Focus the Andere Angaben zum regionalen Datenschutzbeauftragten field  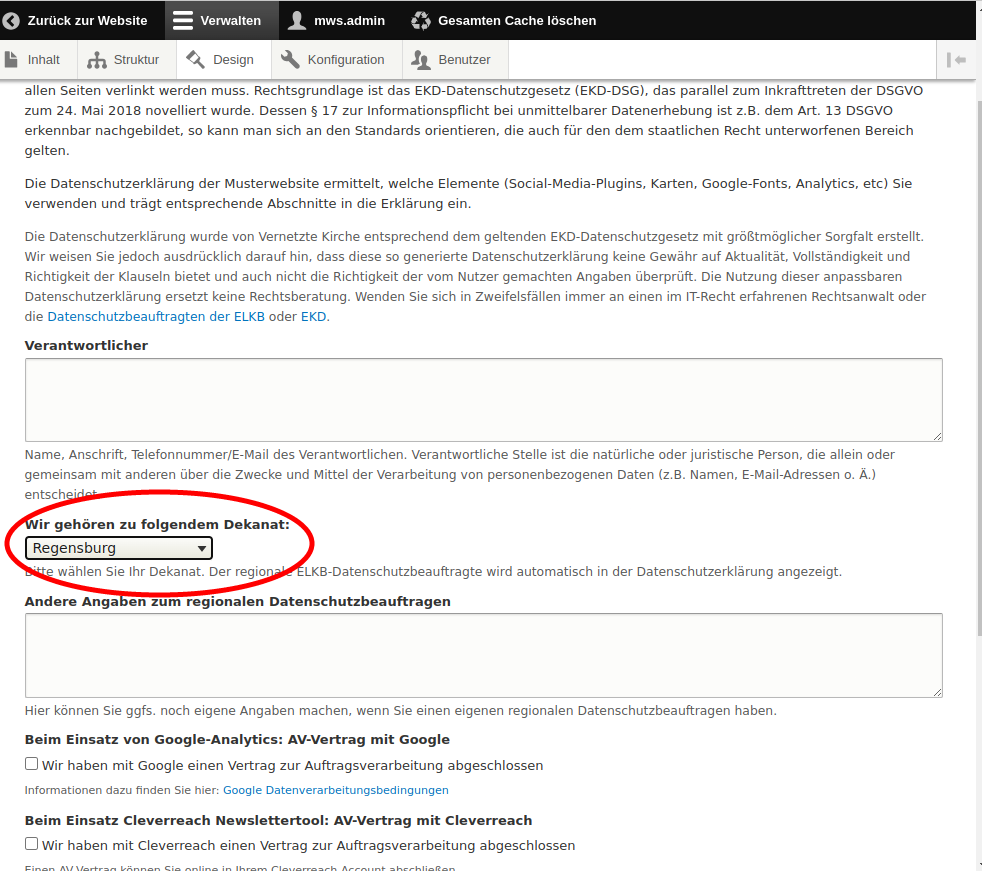pyautogui.click(x=483, y=655)
